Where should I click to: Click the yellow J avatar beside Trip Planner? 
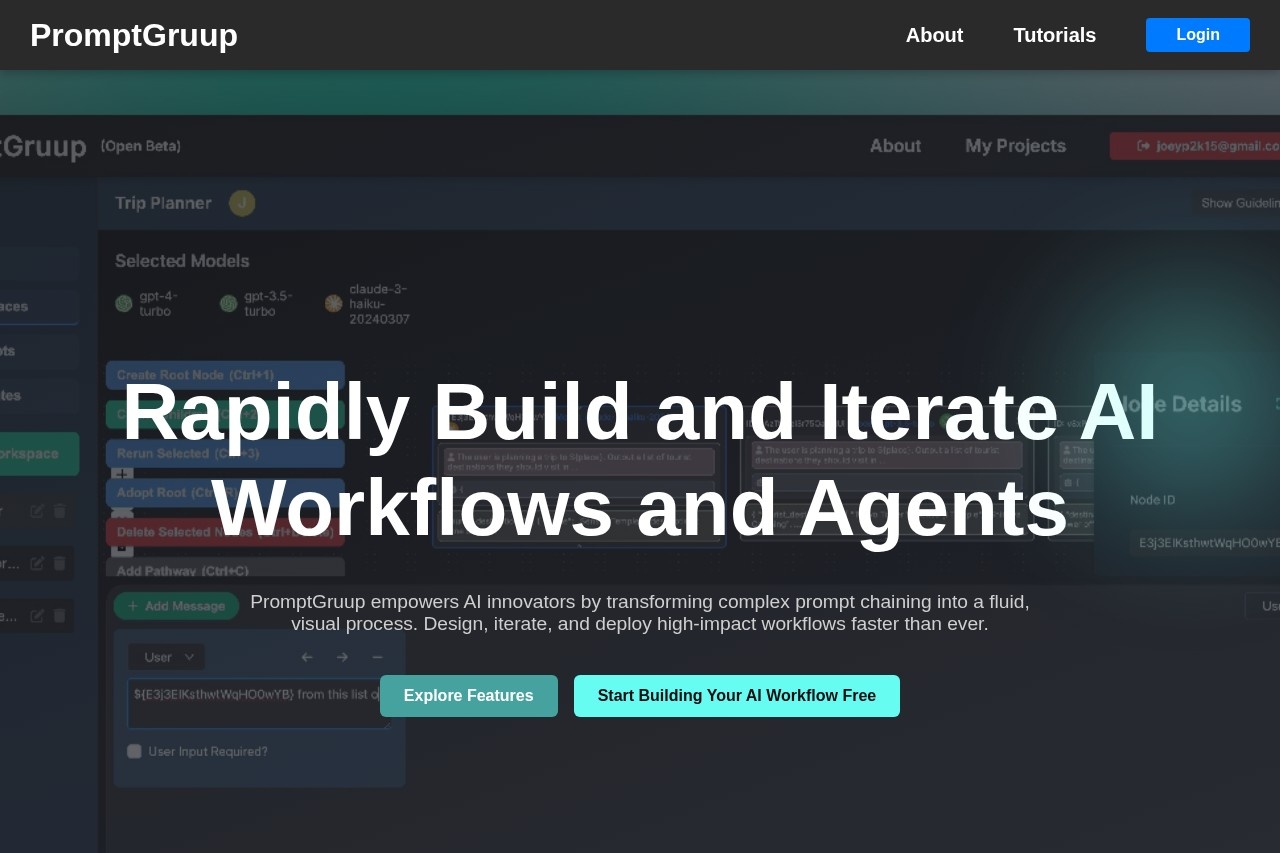tap(242, 203)
